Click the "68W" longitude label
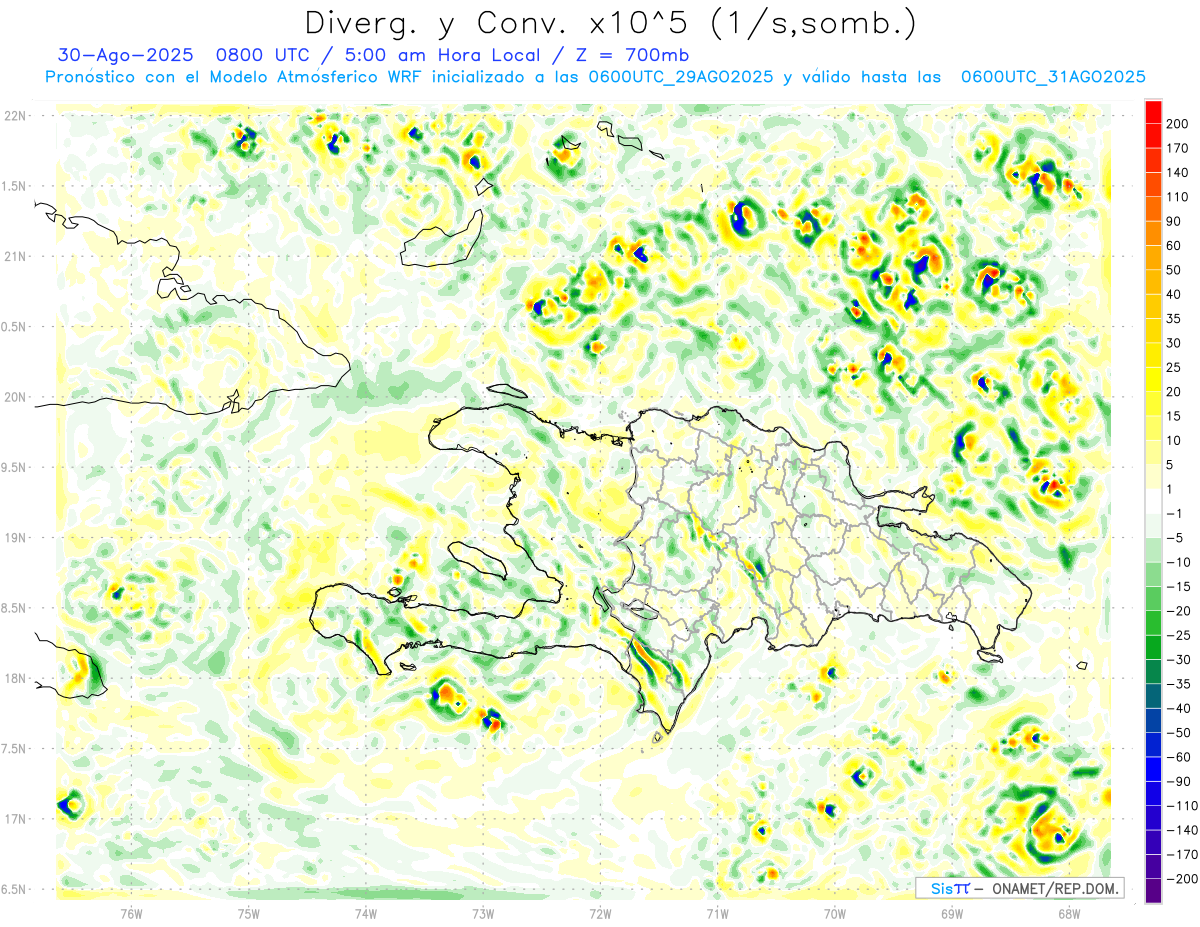This screenshot has width=1200, height=927. click(x=1069, y=913)
